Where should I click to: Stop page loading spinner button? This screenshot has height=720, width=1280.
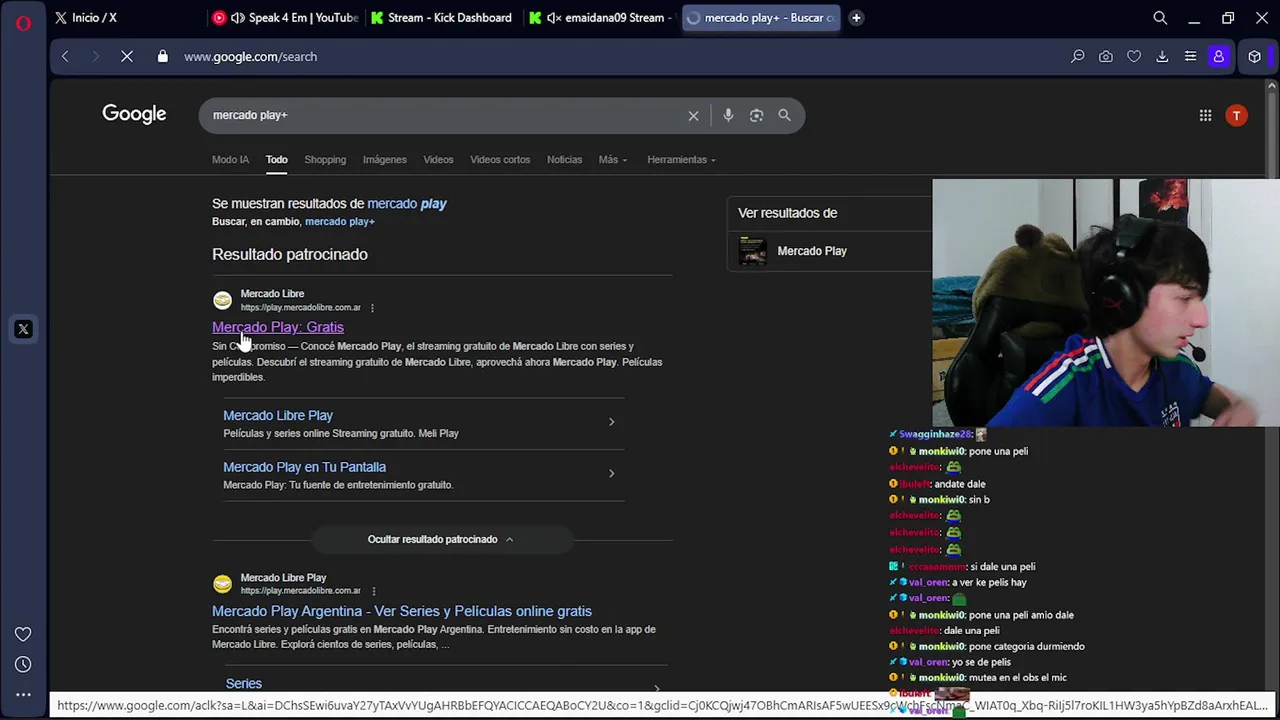click(127, 57)
